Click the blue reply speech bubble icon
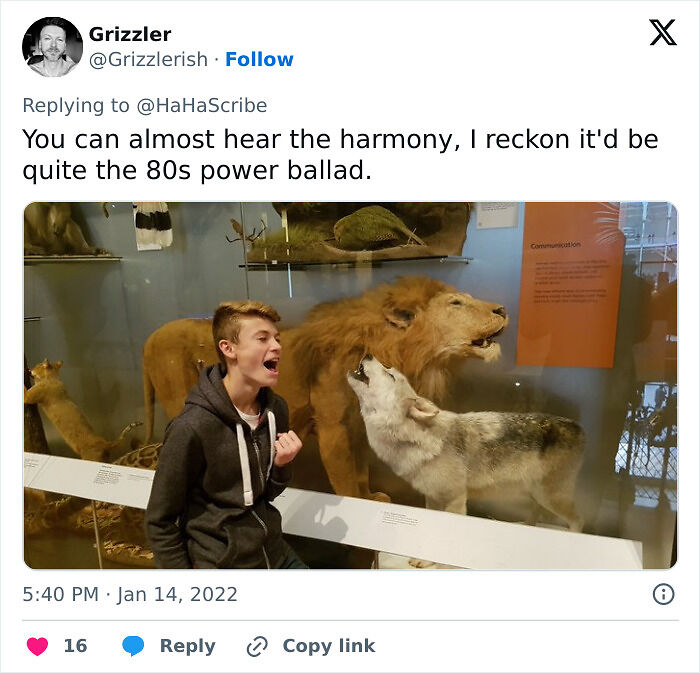Viewport: 700px width, 673px height. pos(133,646)
